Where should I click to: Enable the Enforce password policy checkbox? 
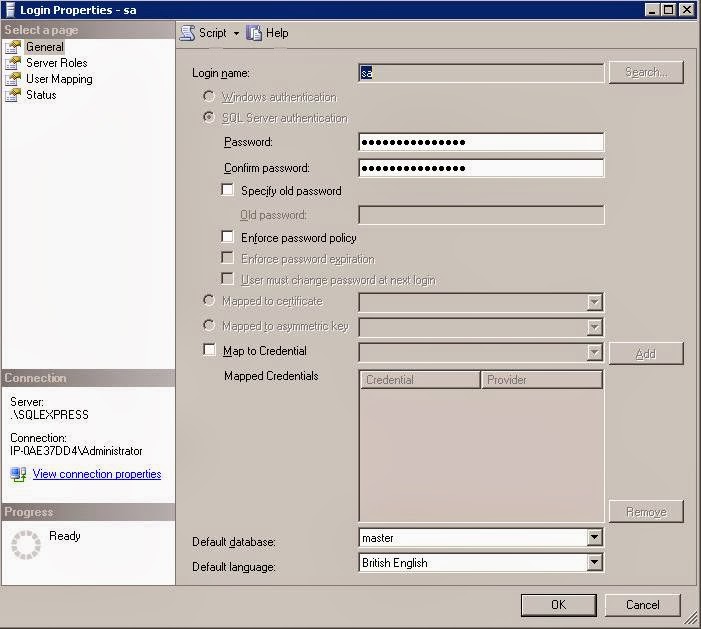(227, 236)
